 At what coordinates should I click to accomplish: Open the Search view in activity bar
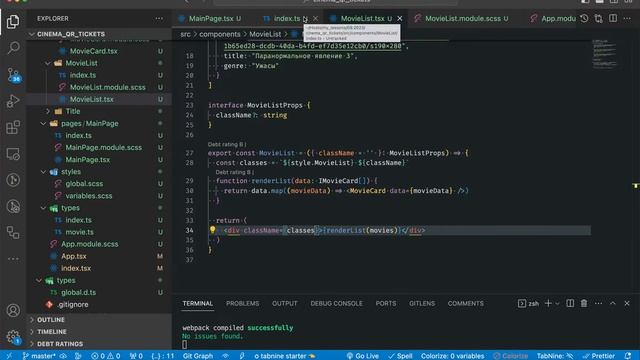click(13, 48)
